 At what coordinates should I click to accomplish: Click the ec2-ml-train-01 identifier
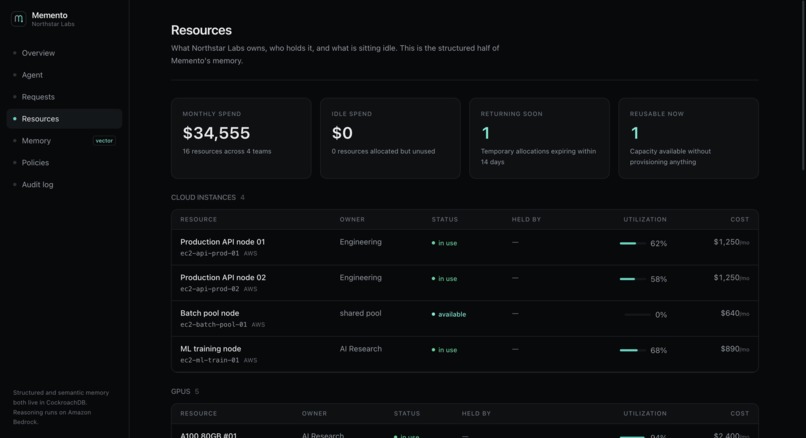pos(210,360)
